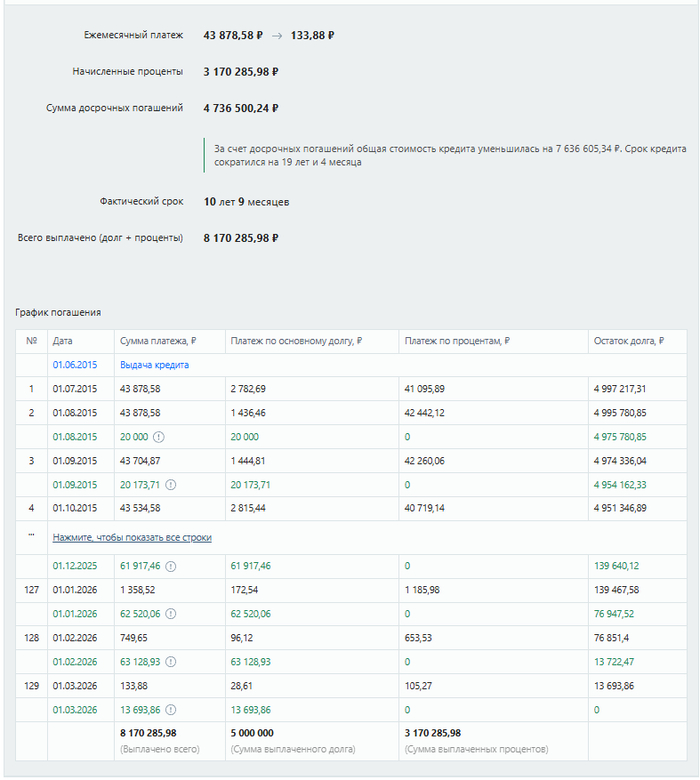This screenshot has height=780, width=700.
Task: Click the reduced monthly payment 133,88 ₽
Action: [x=312, y=35]
